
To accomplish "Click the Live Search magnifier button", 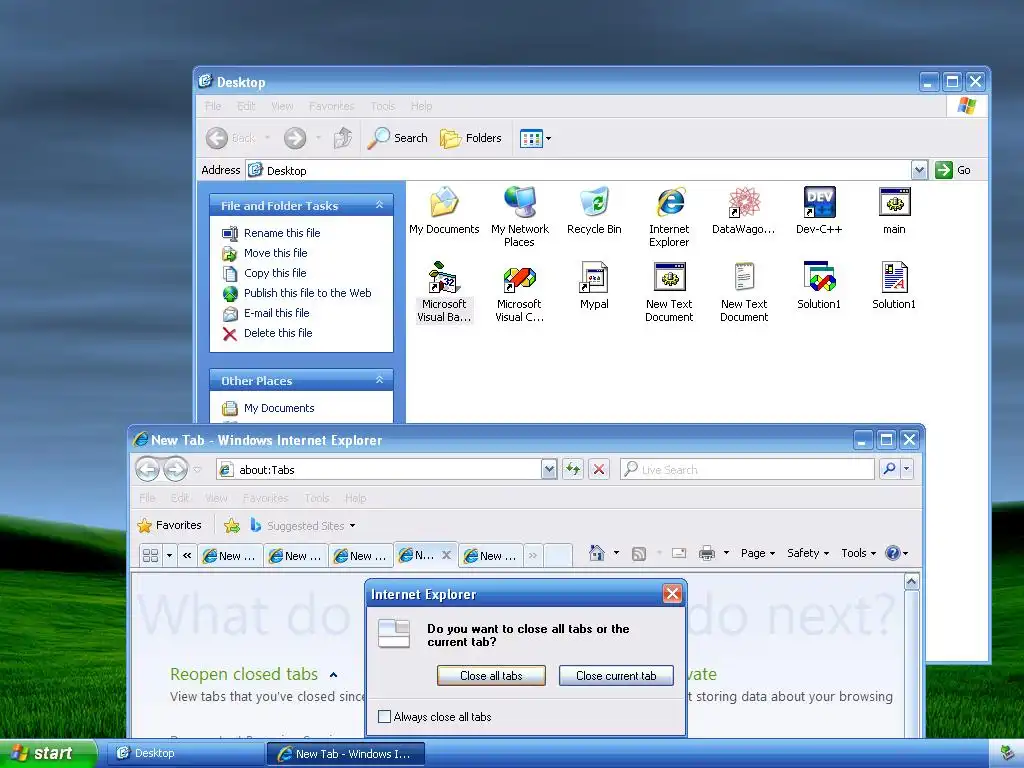I will click(889, 469).
